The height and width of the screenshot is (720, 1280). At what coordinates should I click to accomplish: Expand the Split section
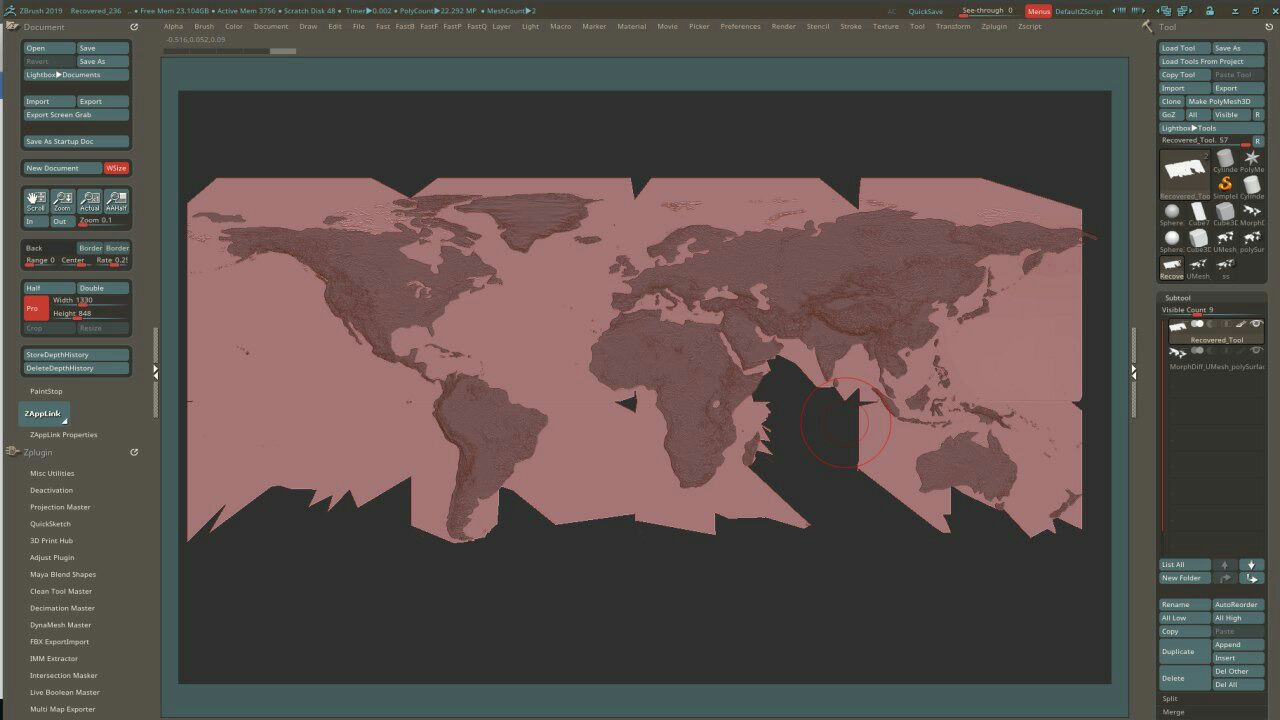click(1170, 698)
